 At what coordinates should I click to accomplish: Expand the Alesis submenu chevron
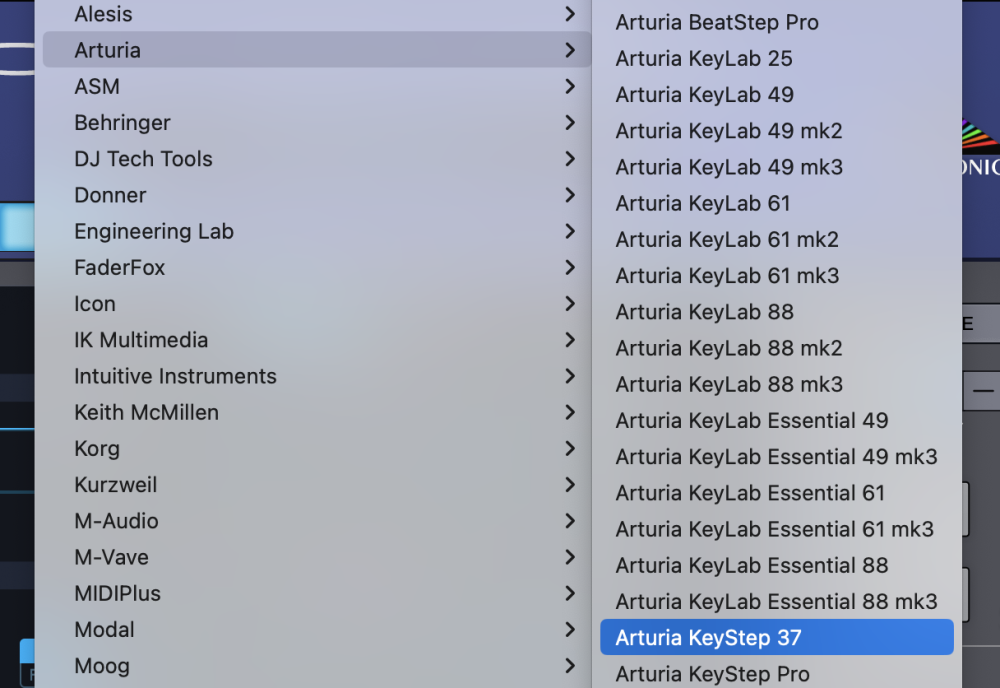click(x=569, y=14)
